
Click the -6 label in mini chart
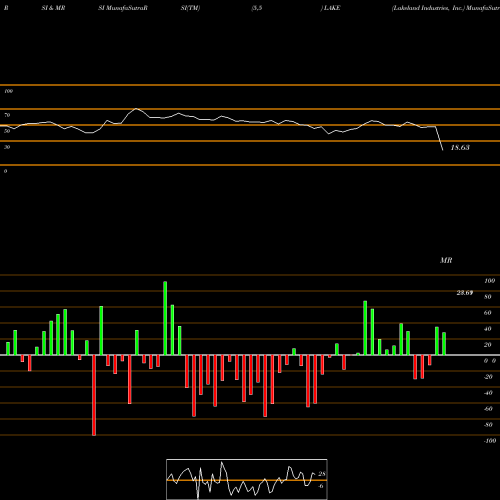(x=321, y=486)
